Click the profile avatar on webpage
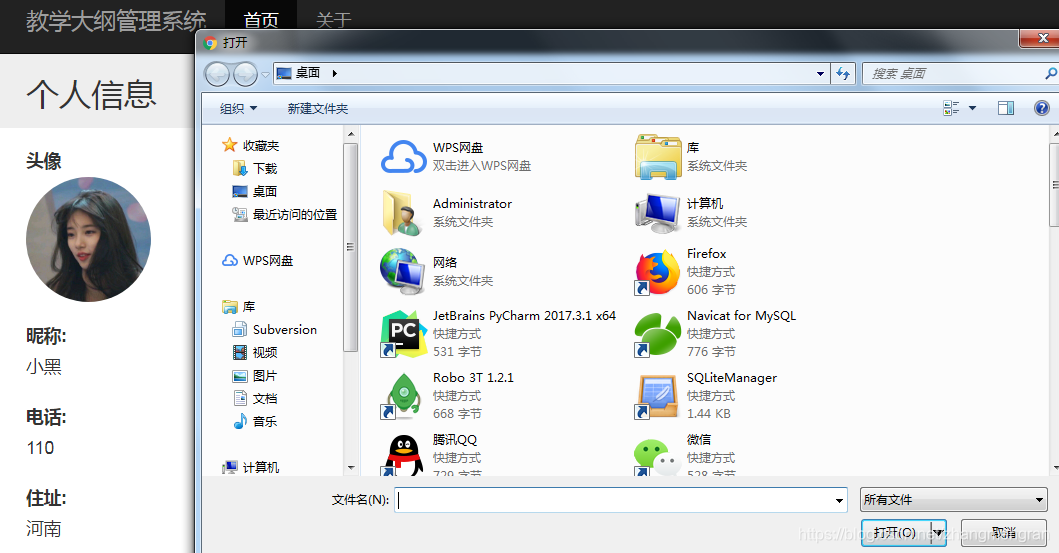 (88, 239)
